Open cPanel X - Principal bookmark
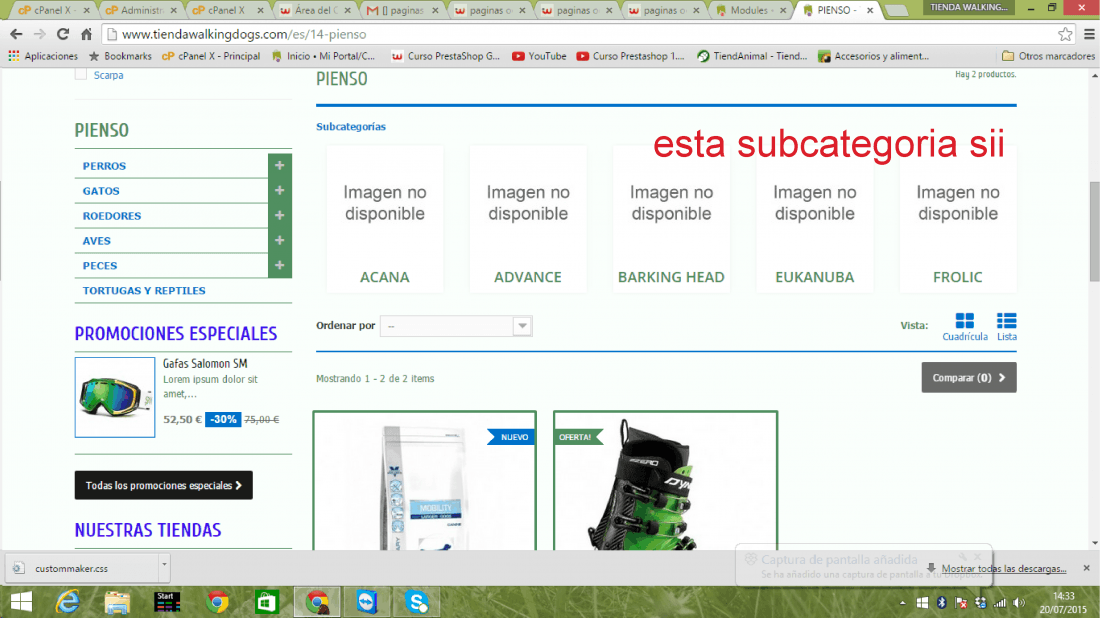This screenshot has width=1100, height=618. click(x=211, y=56)
